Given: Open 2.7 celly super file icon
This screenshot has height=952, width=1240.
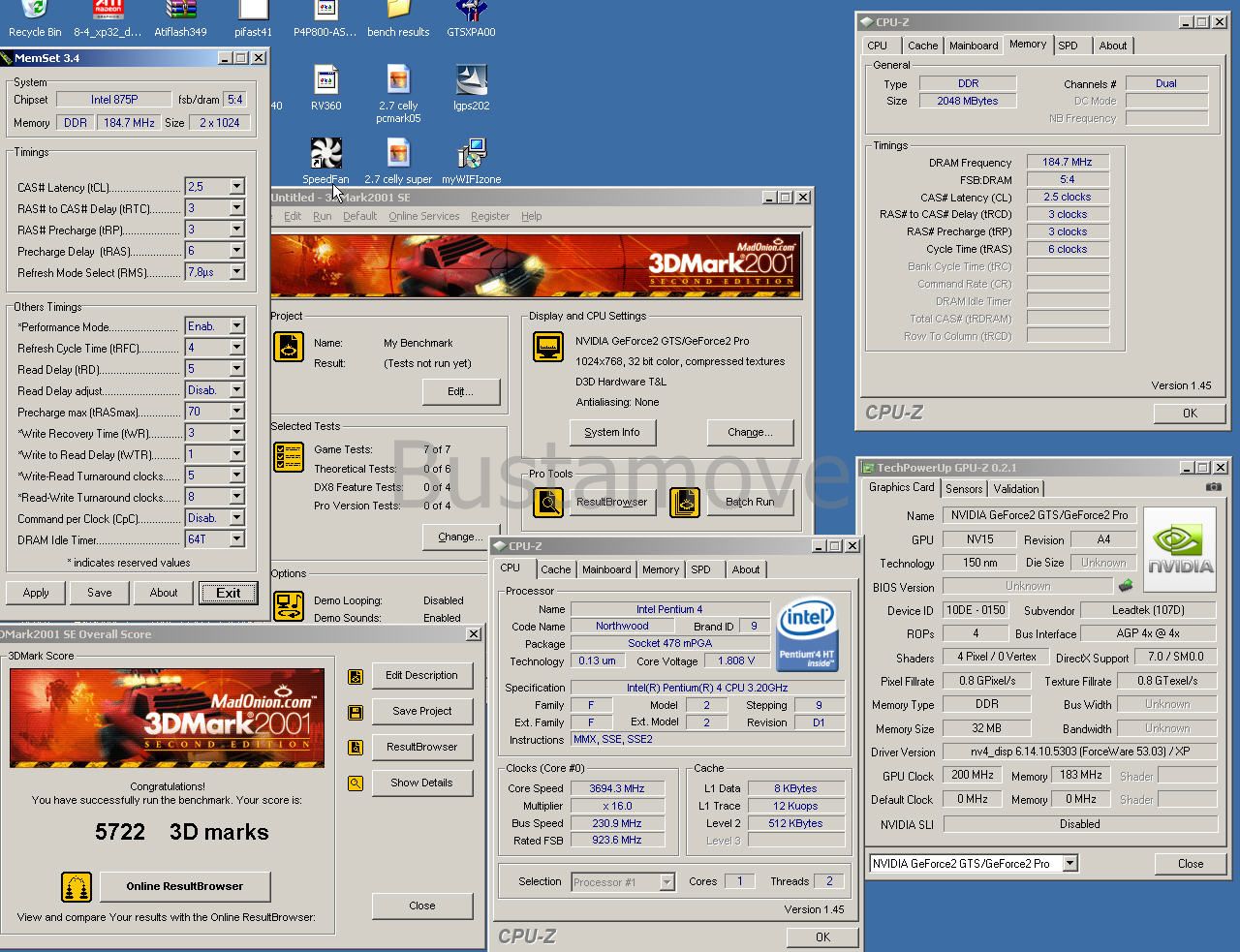Looking at the screenshot, I should click(398, 161).
